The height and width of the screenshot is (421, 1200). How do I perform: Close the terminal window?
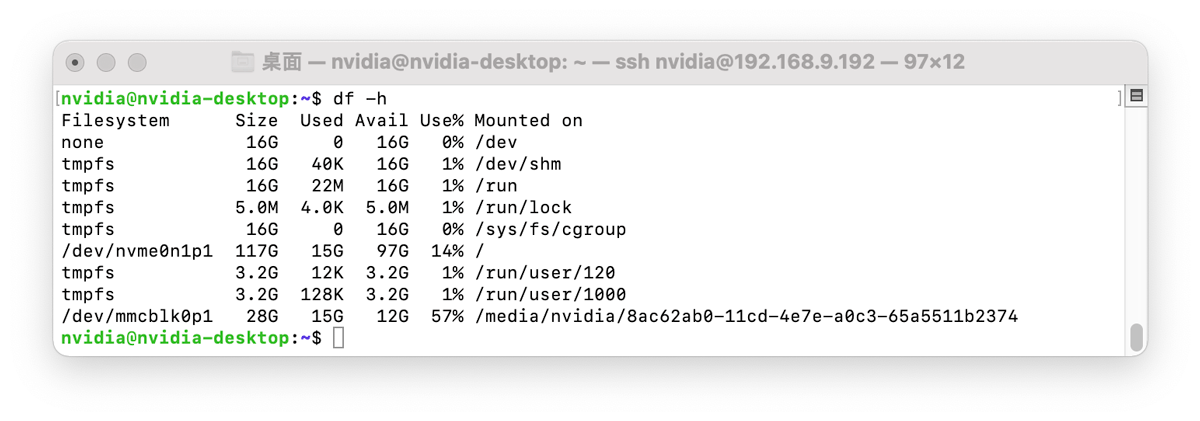point(75,62)
